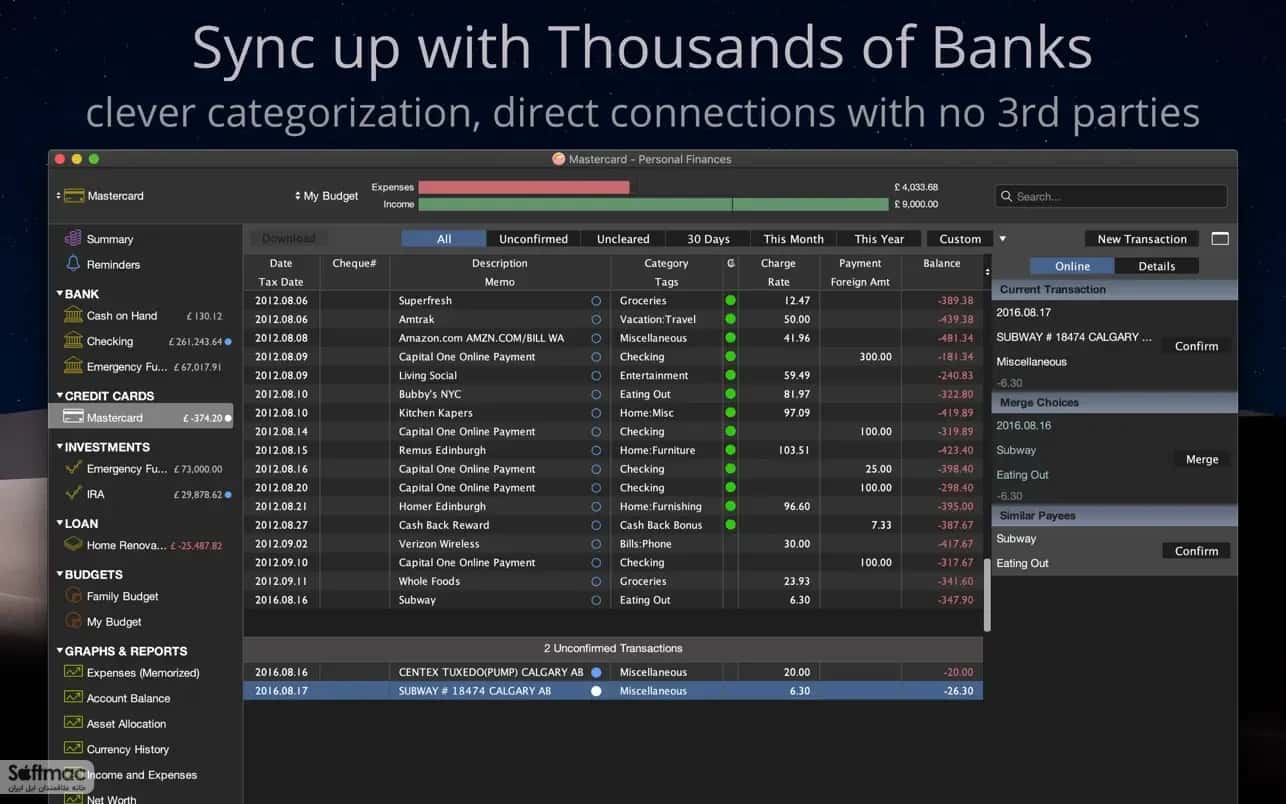The height and width of the screenshot is (804, 1286).
Task: Open the My Budget pie icon
Action: tap(73, 621)
